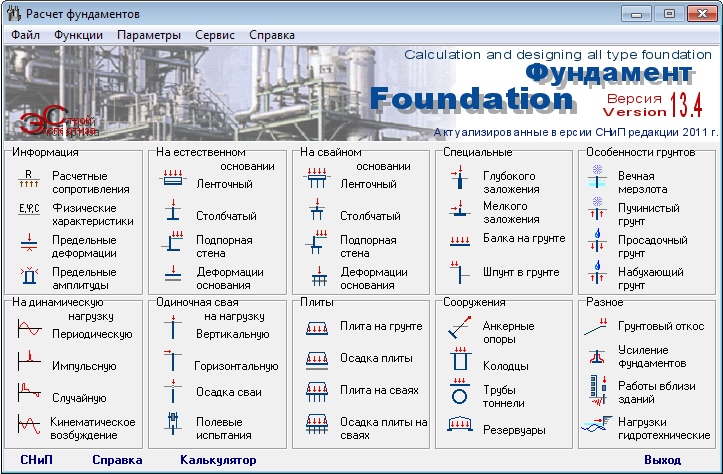Click Деформации основания icon under На естественном основании

pos(173,273)
